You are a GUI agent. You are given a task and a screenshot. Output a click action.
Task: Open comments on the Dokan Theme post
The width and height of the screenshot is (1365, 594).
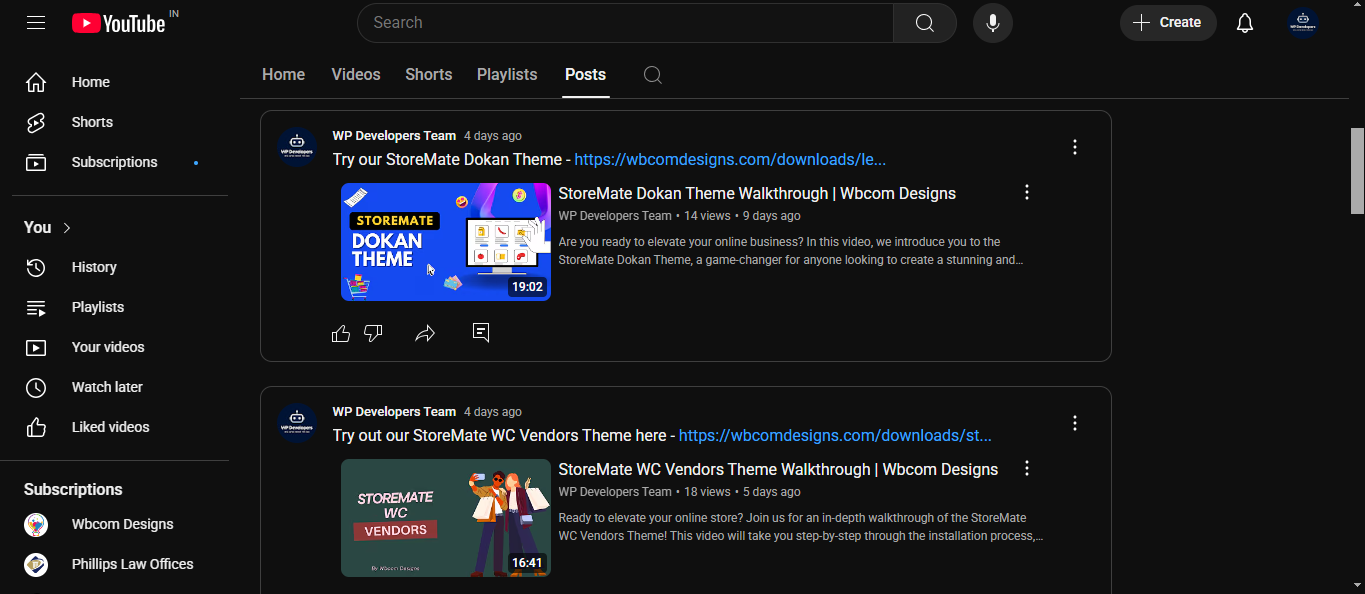[481, 332]
